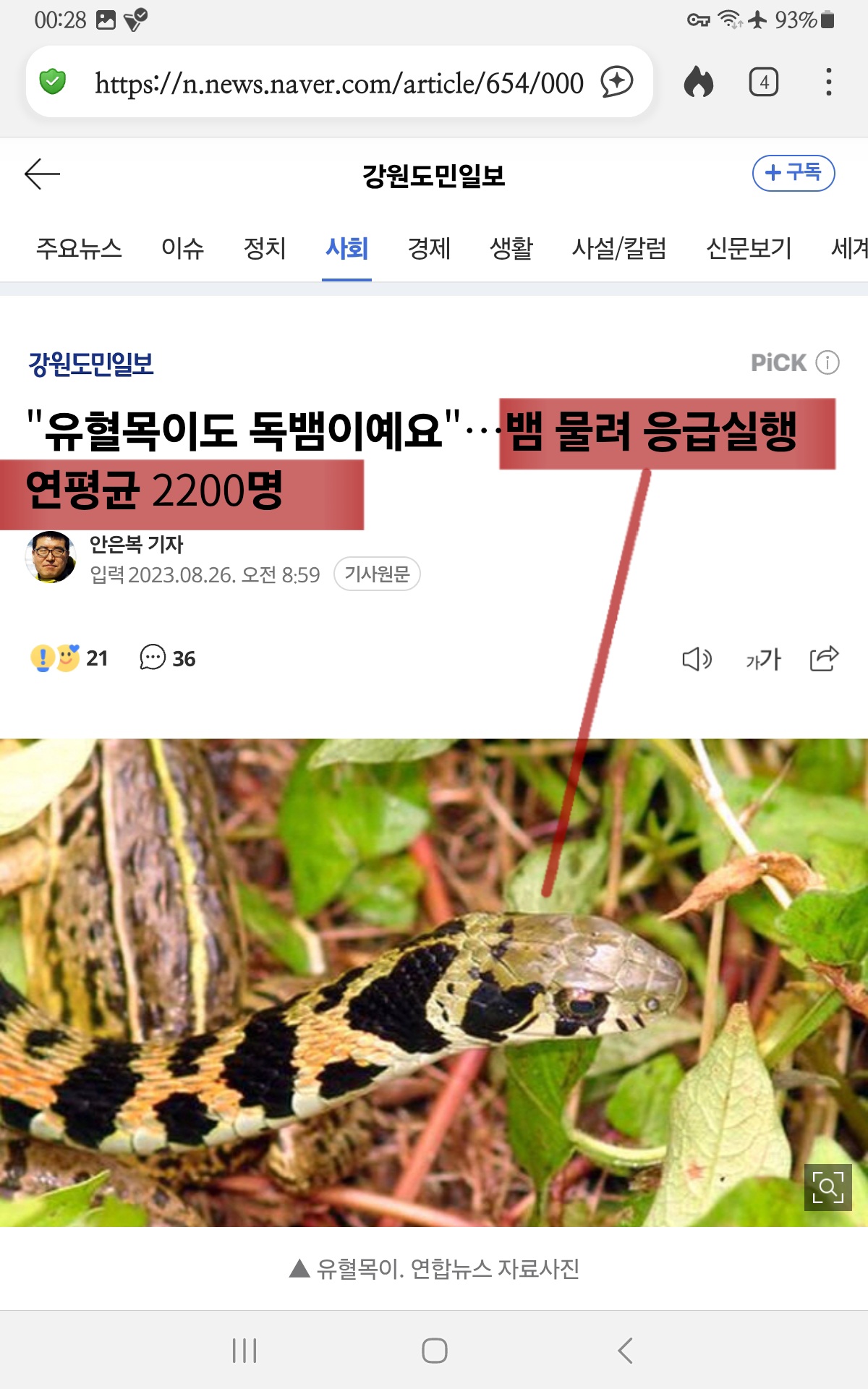Viewport: 868px width, 1389px height.
Task: Enlarge the snake photo with zoom icon
Action: click(828, 1187)
